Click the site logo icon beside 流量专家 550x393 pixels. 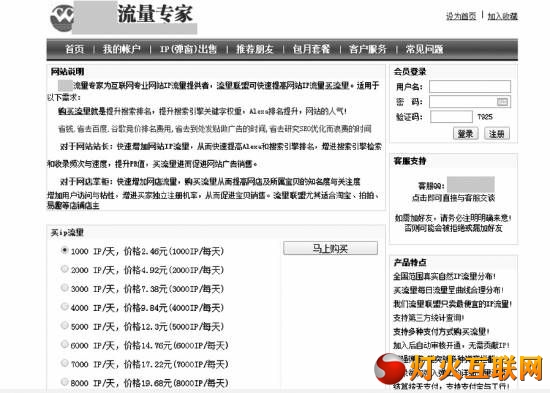click(x=62, y=18)
